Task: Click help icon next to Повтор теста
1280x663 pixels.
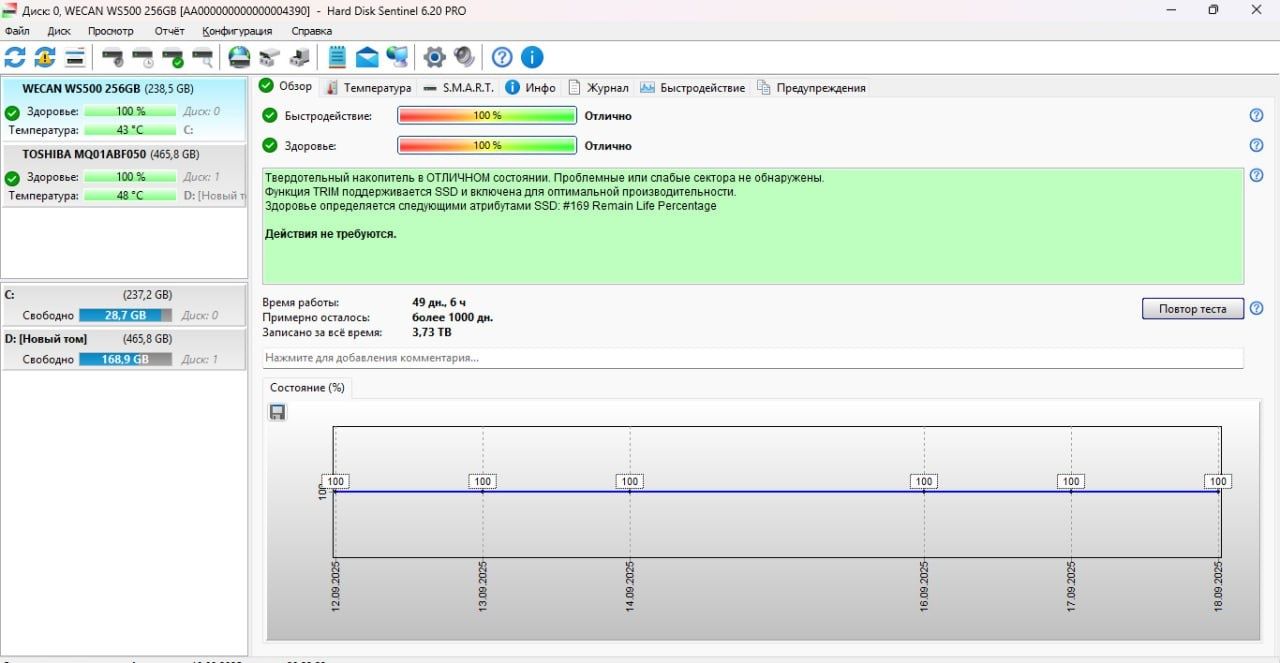Action: pyautogui.click(x=1257, y=308)
